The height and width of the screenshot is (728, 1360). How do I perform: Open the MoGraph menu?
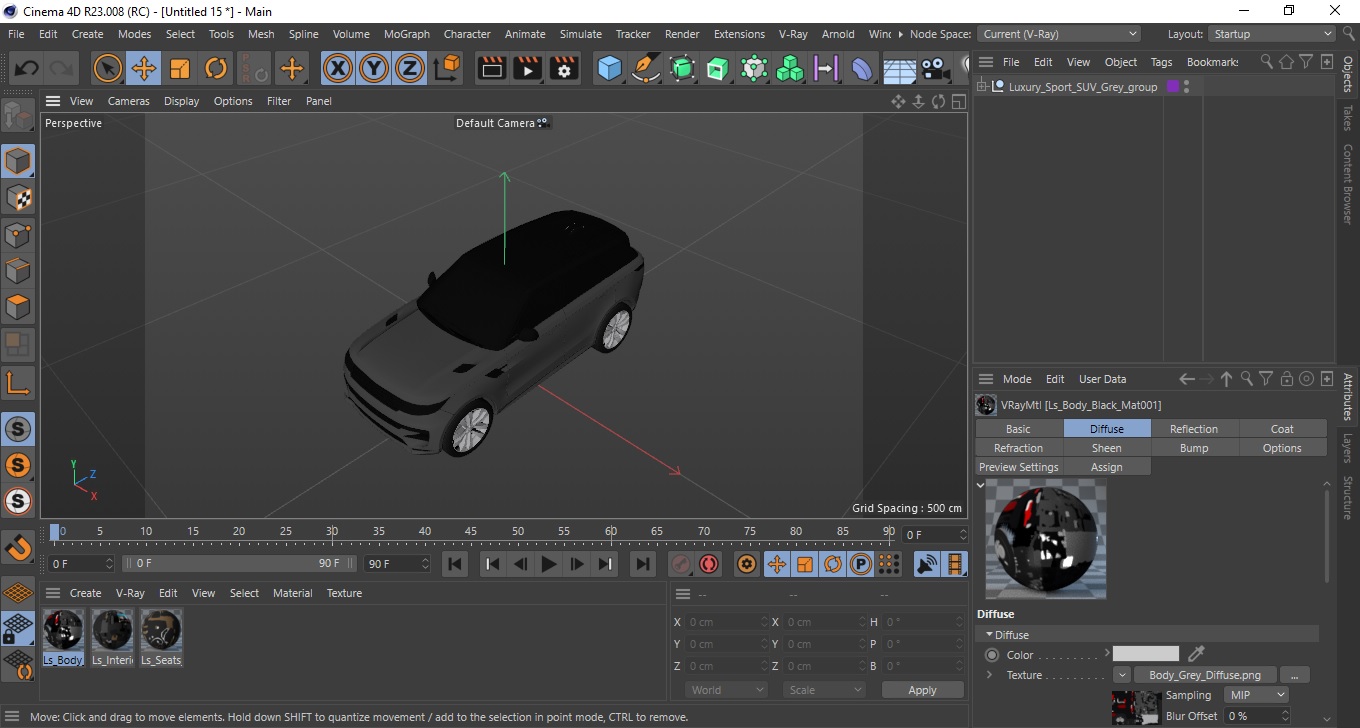407,34
